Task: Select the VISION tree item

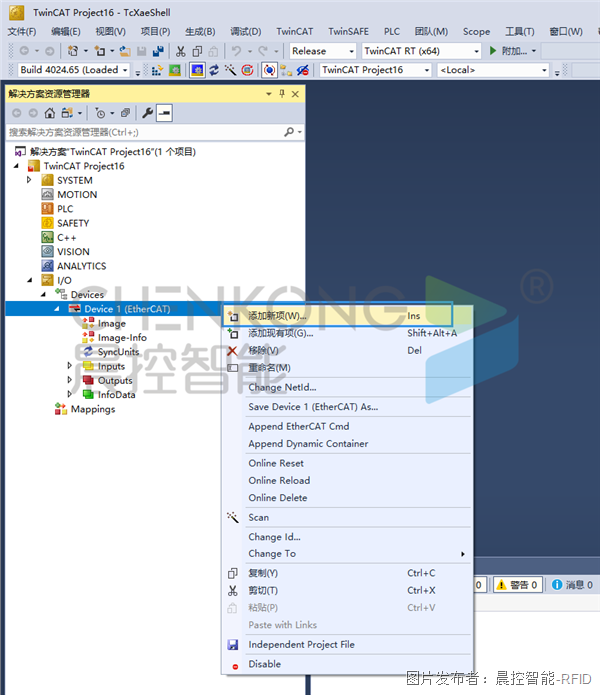Action: pyautogui.click(x=73, y=252)
